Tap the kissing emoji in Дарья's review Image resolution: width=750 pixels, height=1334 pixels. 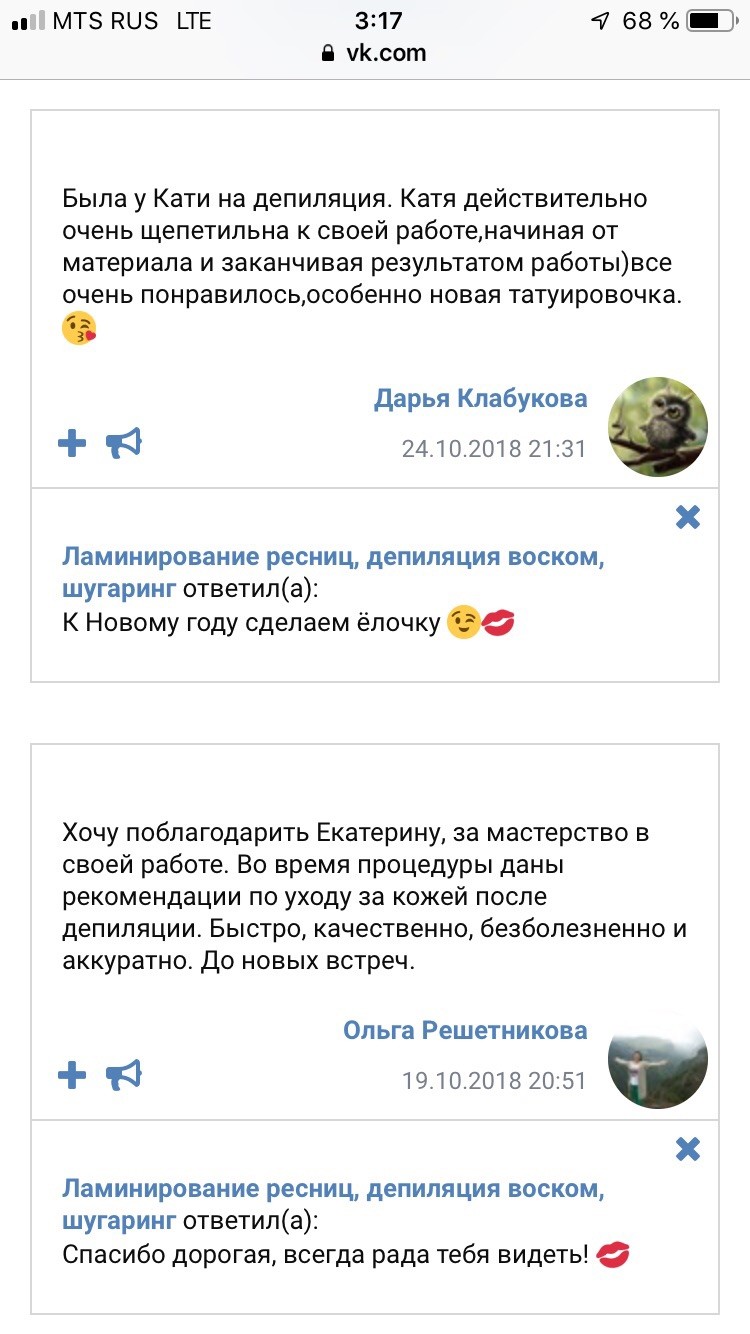[79, 329]
